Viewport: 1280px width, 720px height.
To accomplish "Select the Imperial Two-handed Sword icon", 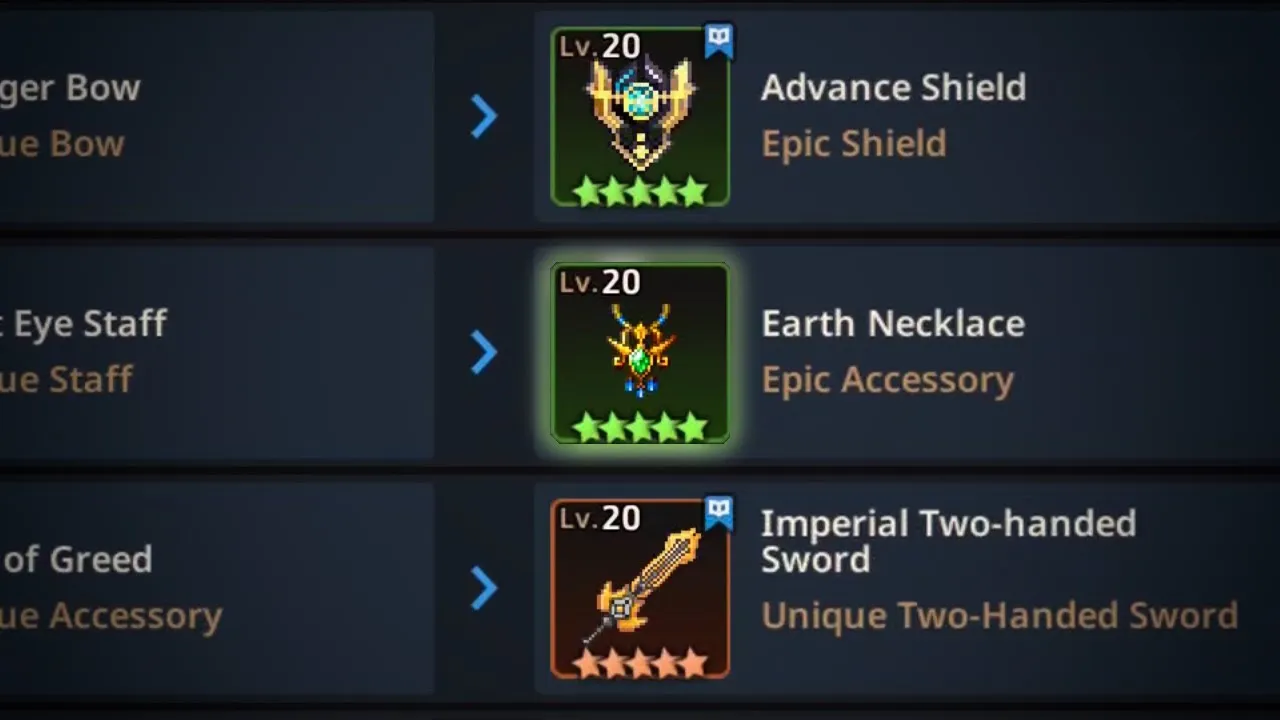I will click(640, 589).
